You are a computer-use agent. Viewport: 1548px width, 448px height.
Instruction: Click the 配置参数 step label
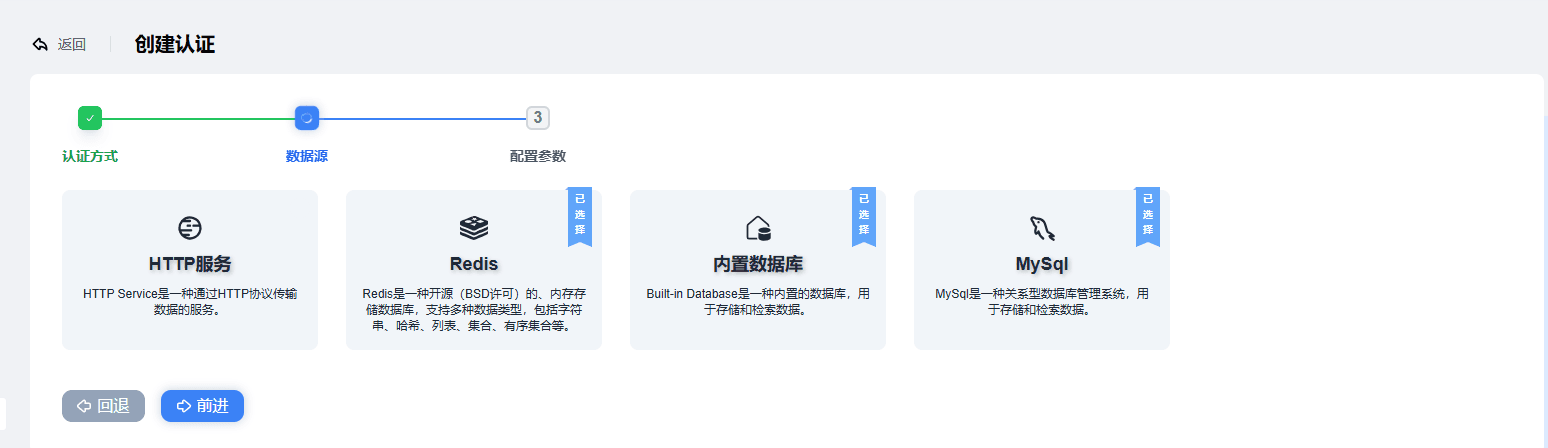click(x=538, y=157)
